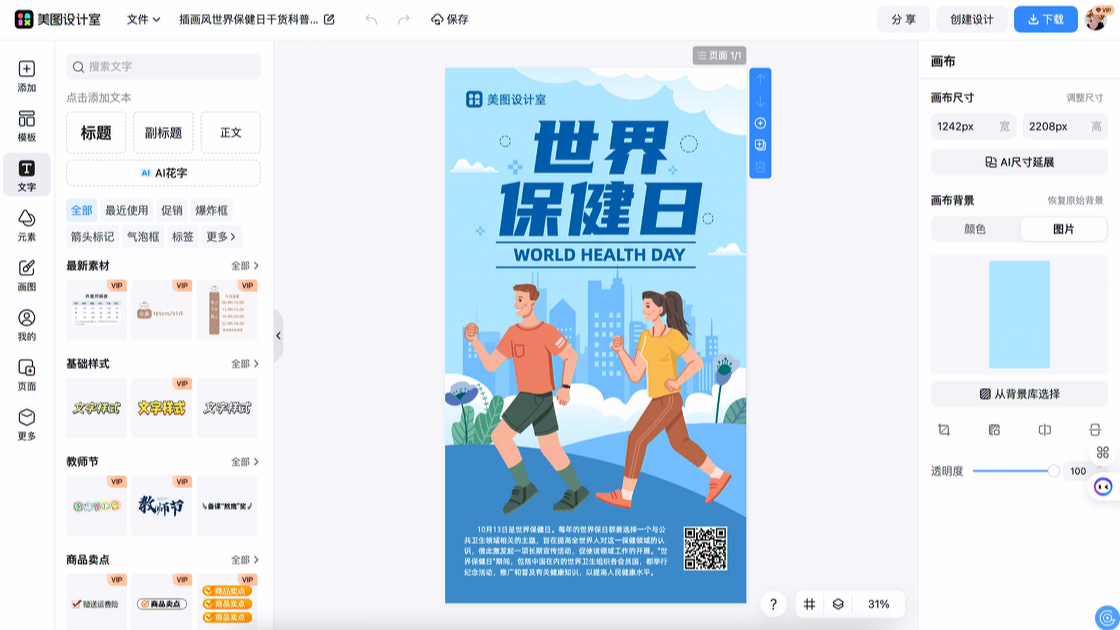Expand 全部 for 基础样式 section
Viewport: 1120px width, 630px height.
[245, 364]
